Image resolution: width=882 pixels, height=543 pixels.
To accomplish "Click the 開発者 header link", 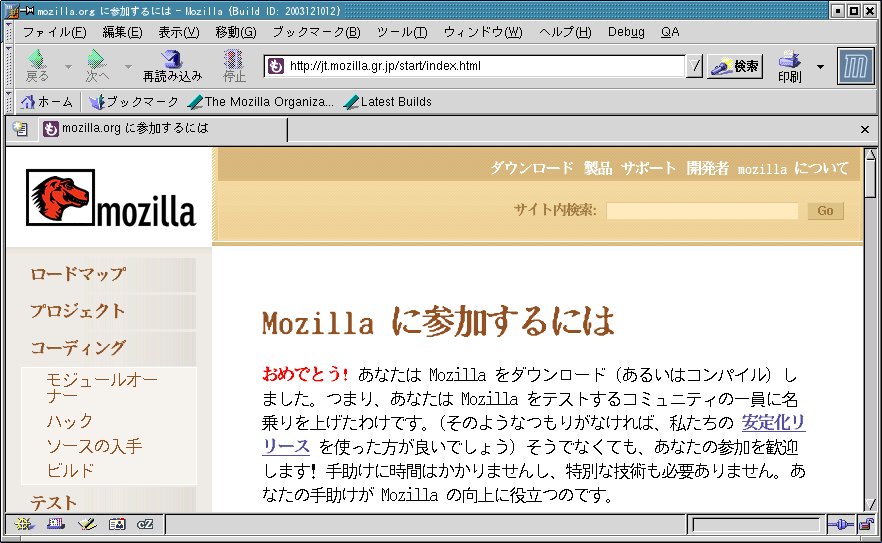I will click(707, 168).
